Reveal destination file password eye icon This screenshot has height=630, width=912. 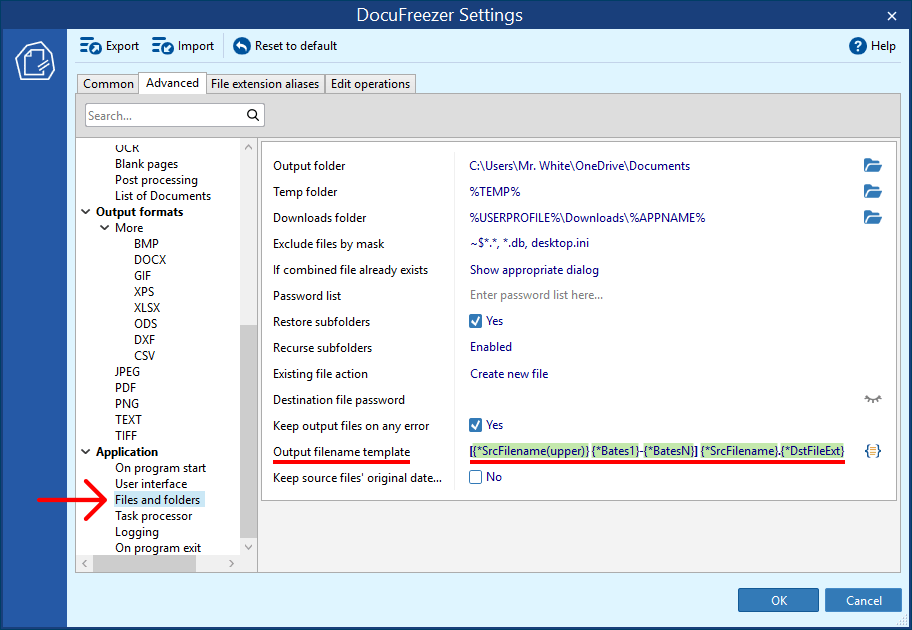click(x=873, y=399)
